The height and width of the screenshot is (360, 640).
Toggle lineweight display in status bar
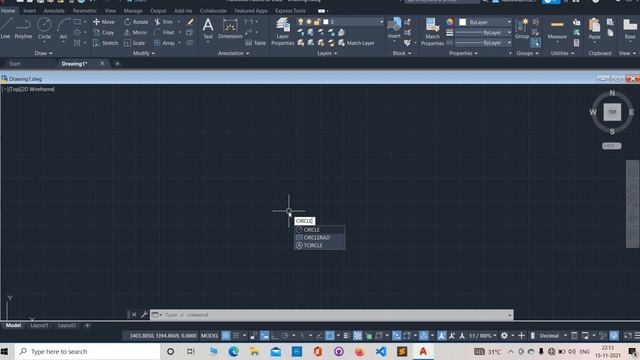tap(347, 336)
